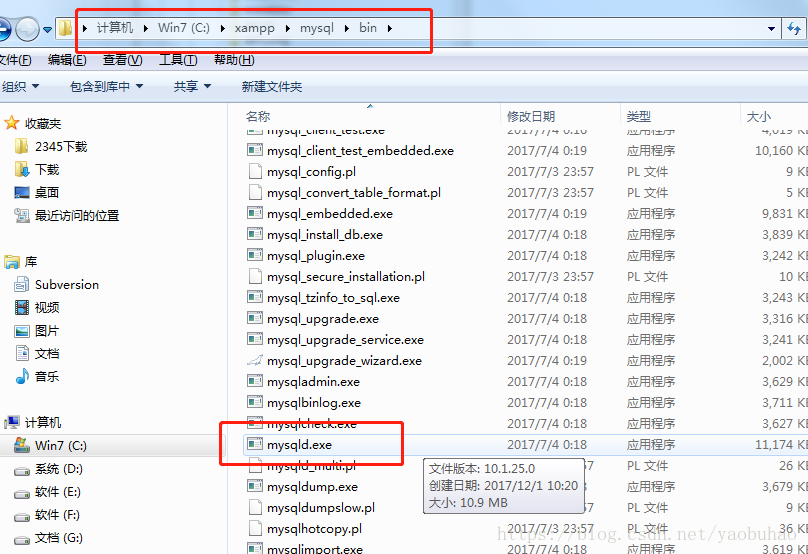The width and height of the screenshot is (808, 554).
Task: Click the 视频 film icon
Action: pos(22,308)
